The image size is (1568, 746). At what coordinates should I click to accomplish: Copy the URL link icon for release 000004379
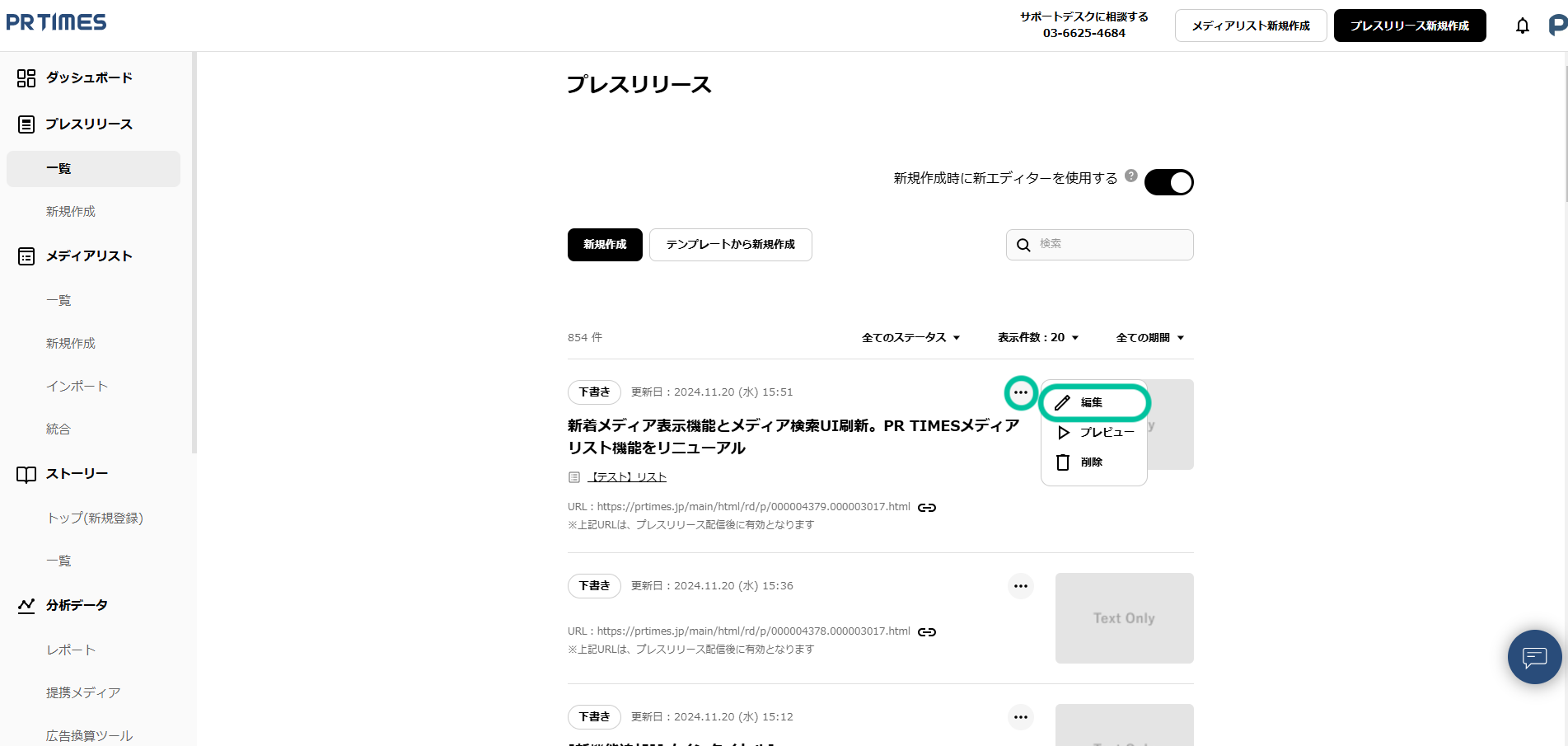pyautogui.click(x=927, y=508)
